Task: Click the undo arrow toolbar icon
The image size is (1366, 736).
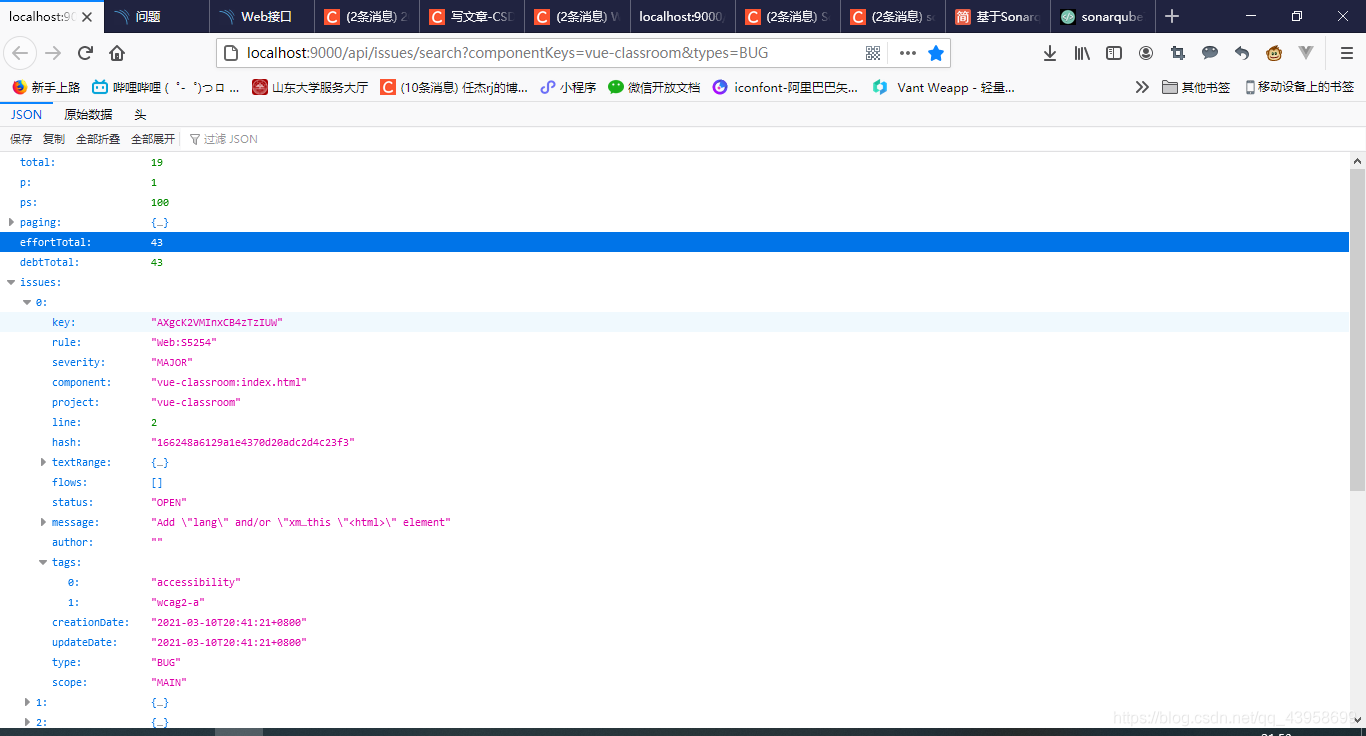Action: pos(1242,53)
